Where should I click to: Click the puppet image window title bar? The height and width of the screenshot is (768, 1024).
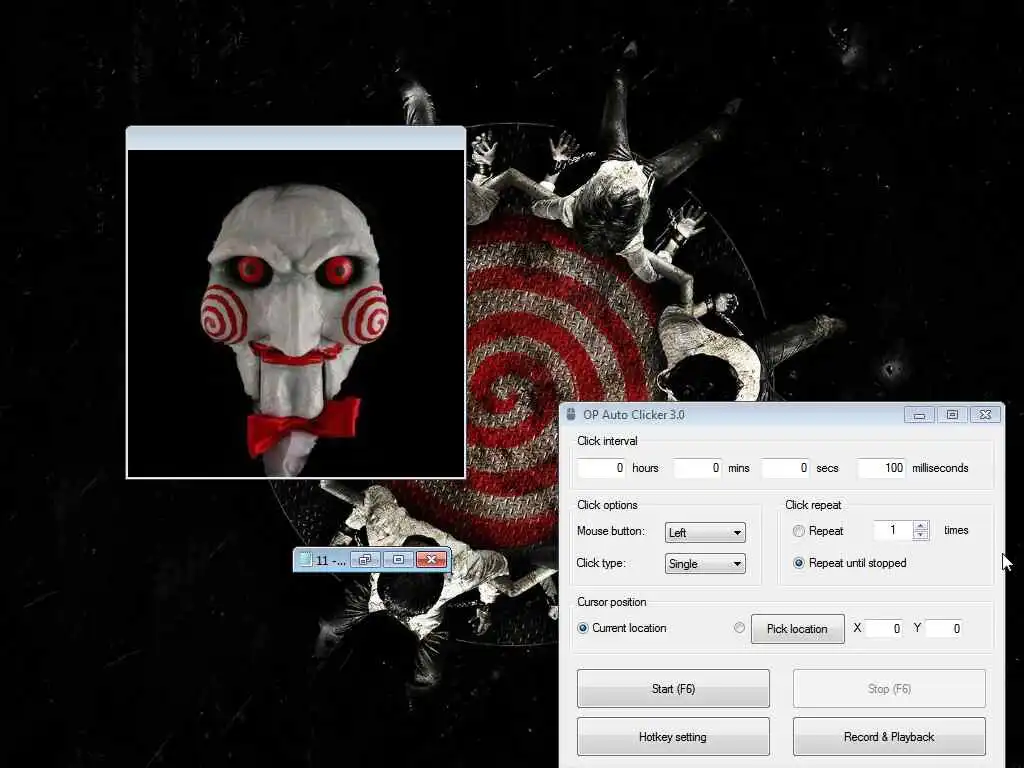point(296,138)
